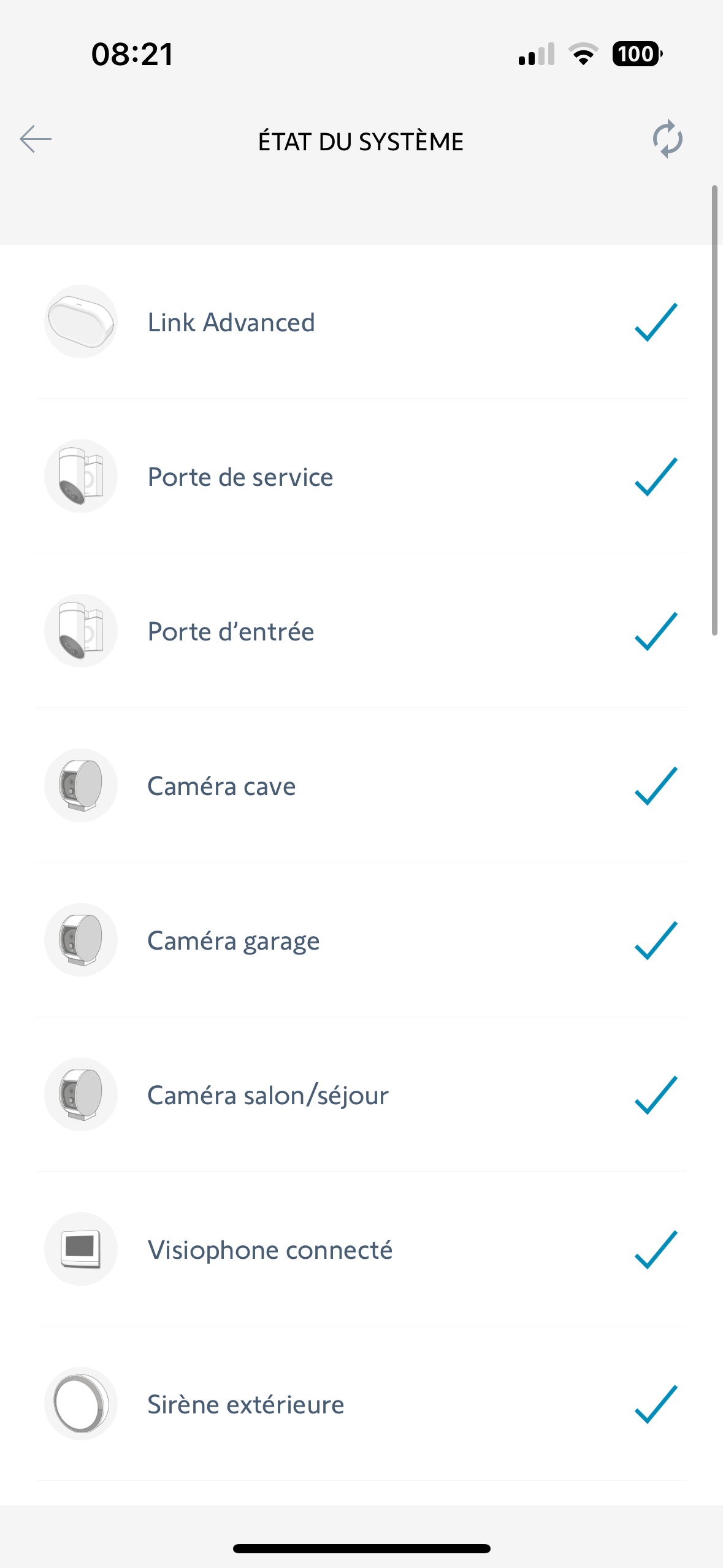Open the Porte d'entrée entry
This screenshot has width=723, height=1568.
(231, 632)
